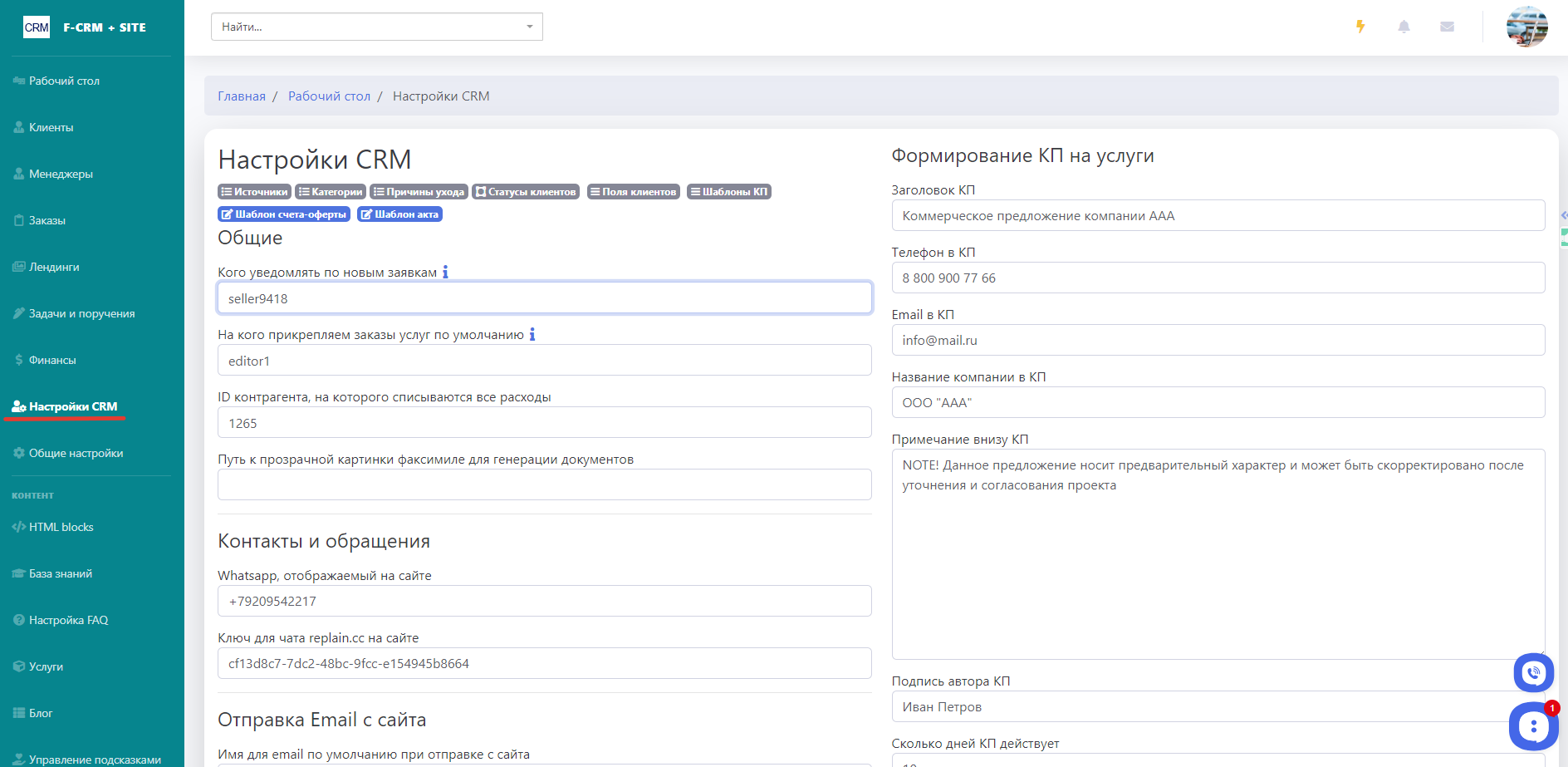
Task: Click the Whatsapp number input field
Action: click(x=544, y=602)
